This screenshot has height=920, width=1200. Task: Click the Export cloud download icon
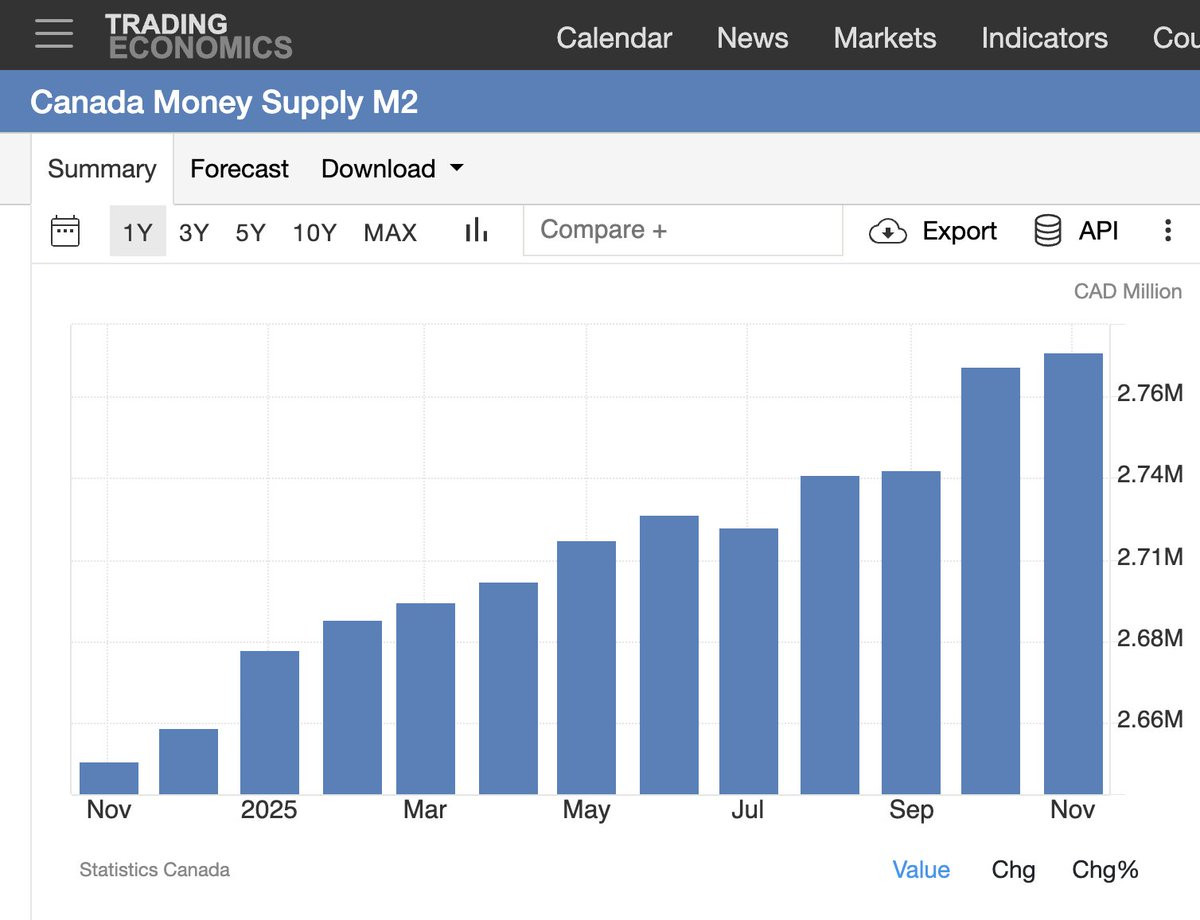[887, 232]
